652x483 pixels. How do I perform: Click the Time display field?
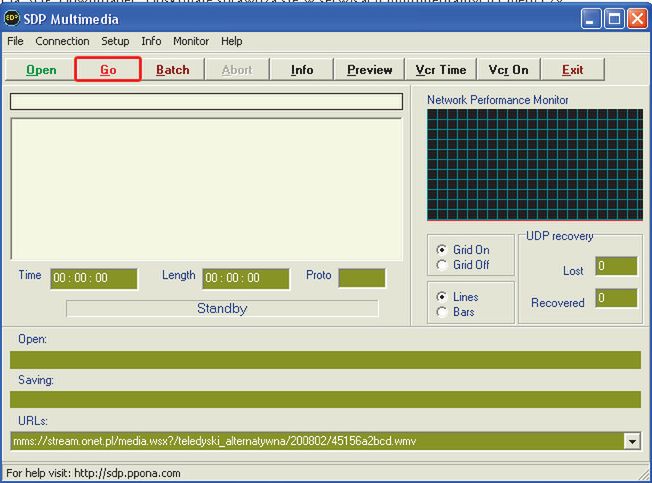tap(94, 278)
